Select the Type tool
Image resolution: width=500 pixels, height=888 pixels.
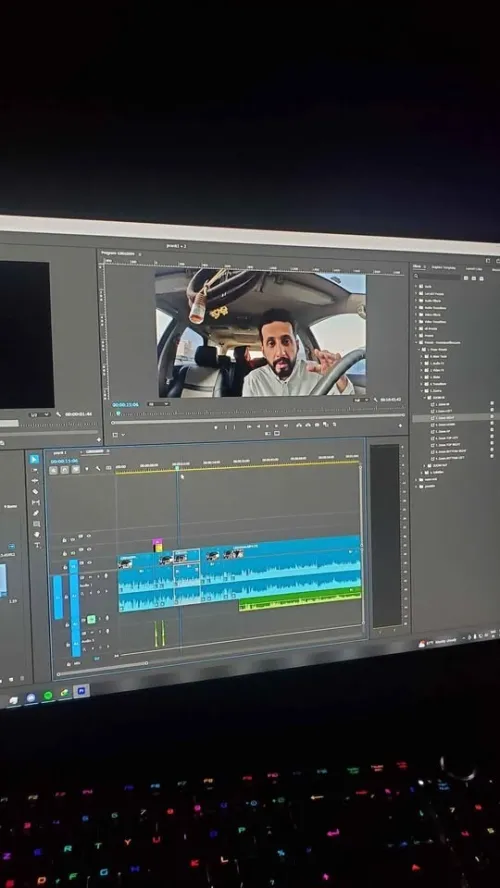pyautogui.click(x=37, y=545)
